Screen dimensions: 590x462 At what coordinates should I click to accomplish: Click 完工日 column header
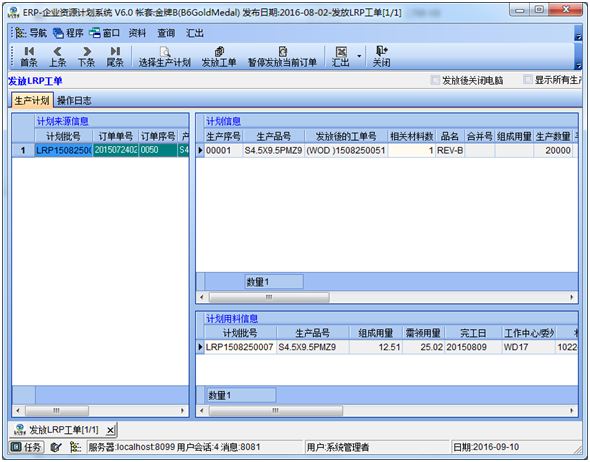pyautogui.click(x=473, y=333)
